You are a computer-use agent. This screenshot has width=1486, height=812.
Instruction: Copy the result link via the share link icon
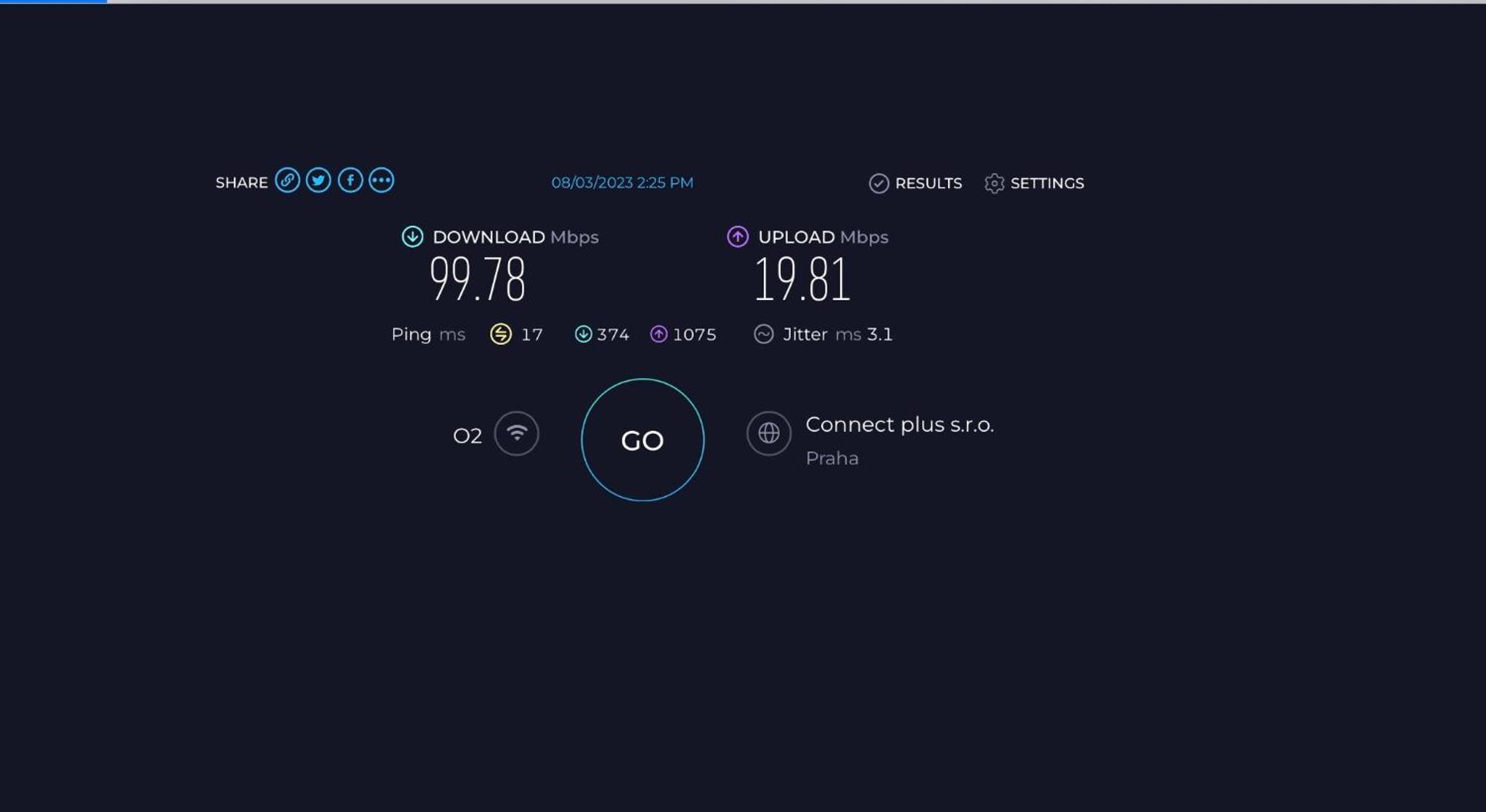[x=288, y=181]
